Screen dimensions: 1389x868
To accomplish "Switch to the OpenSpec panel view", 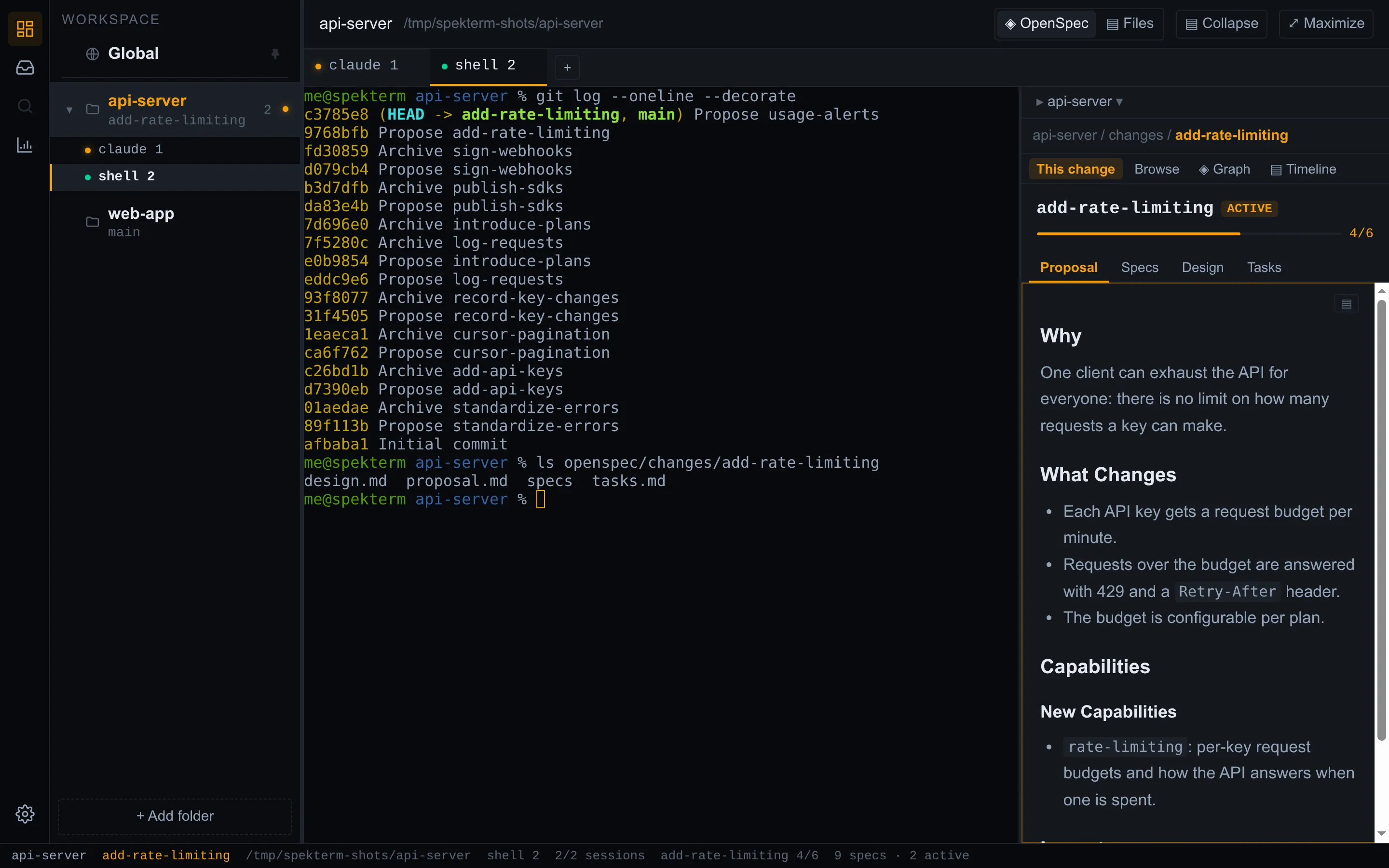I will pos(1047,24).
